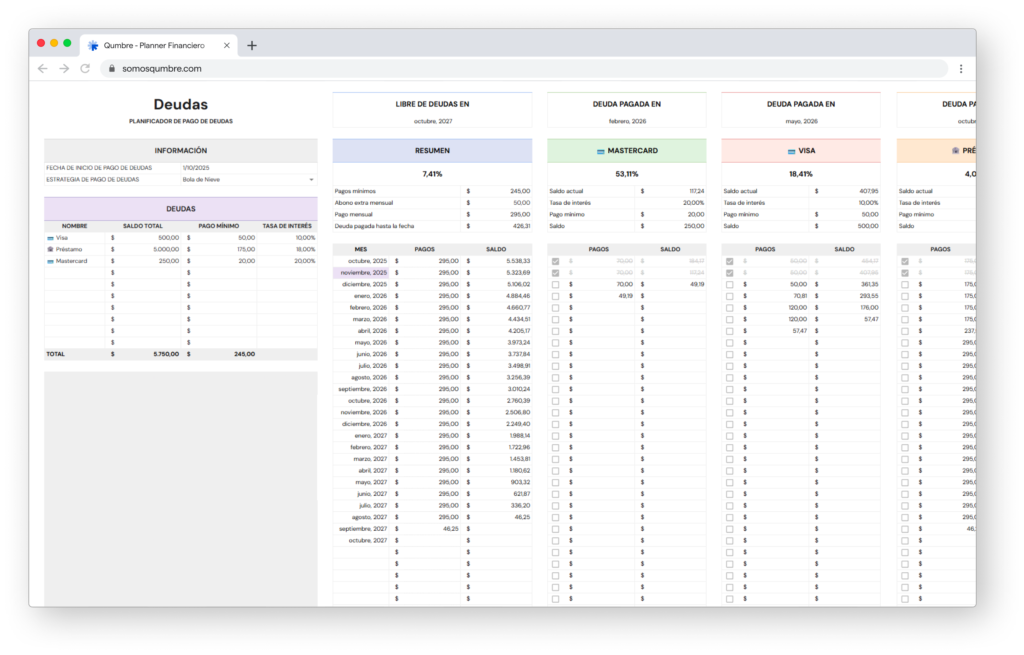
Task: Click the bank icon beside Préstamo in debts list
Action: (x=50, y=249)
